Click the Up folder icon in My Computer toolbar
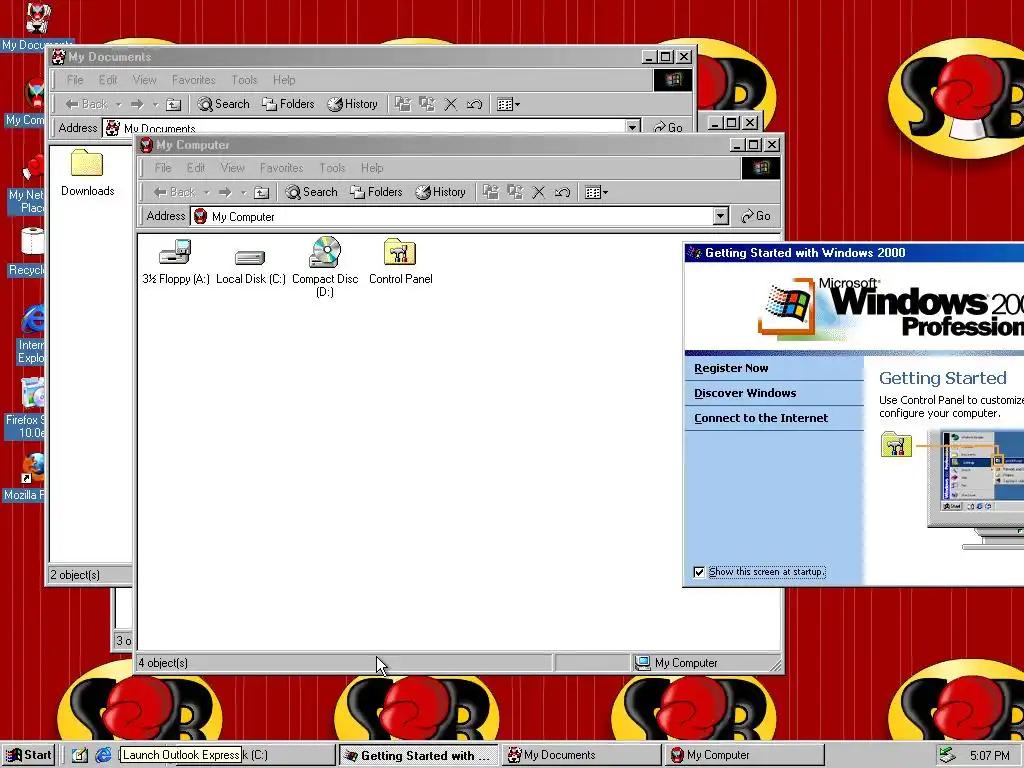The height and width of the screenshot is (768, 1024). pyautogui.click(x=261, y=192)
